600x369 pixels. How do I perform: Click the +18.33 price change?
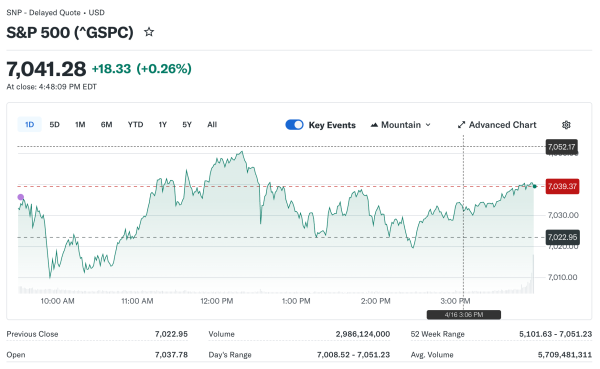(111, 69)
